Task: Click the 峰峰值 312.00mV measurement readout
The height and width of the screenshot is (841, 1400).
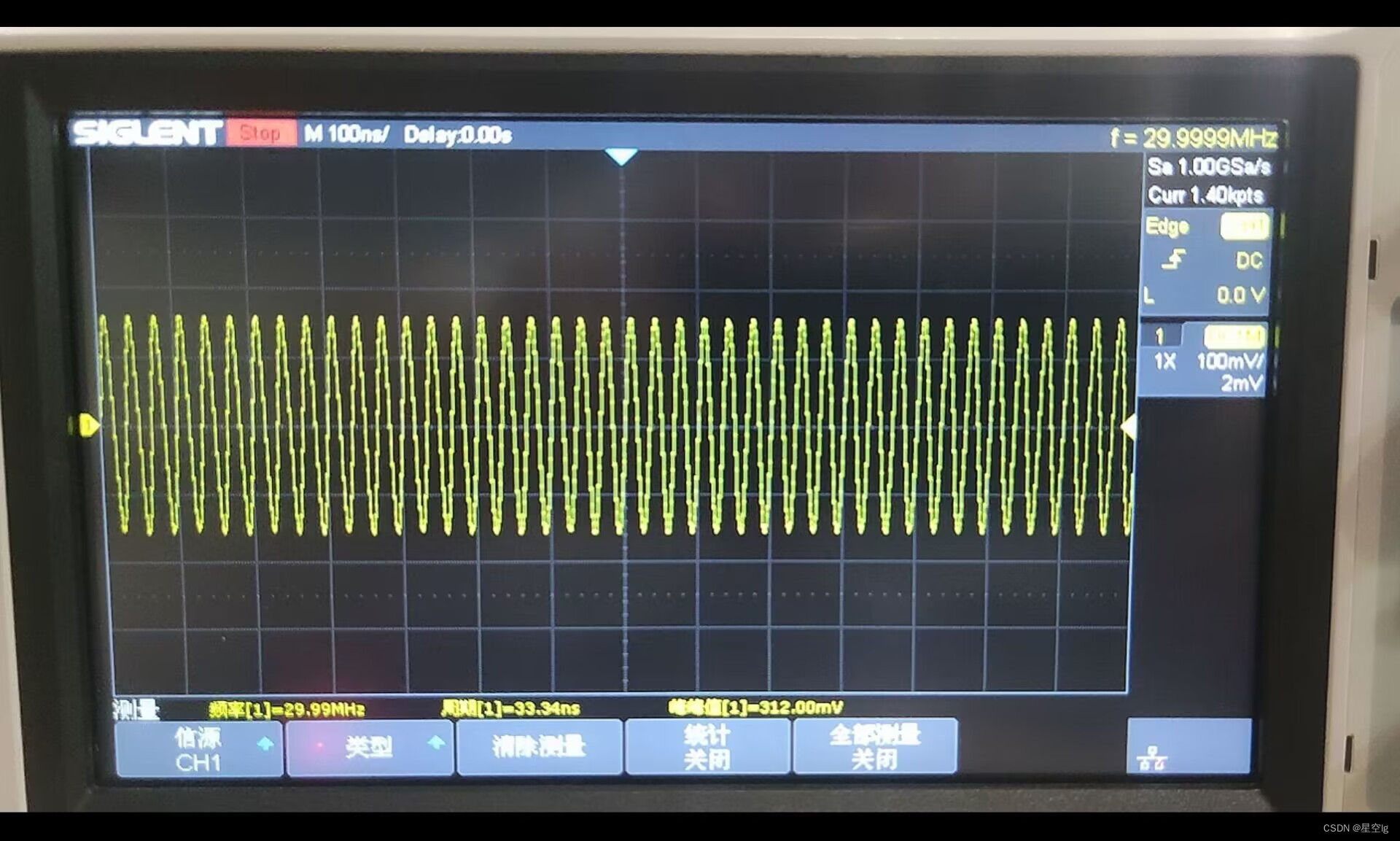Action: [x=755, y=707]
